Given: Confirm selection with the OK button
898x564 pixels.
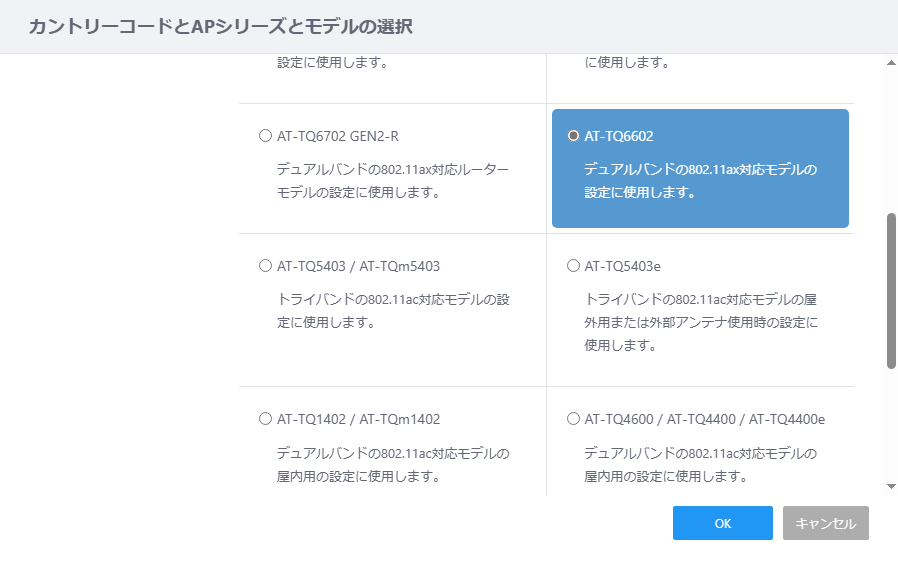Looking at the screenshot, I should 723,523.
